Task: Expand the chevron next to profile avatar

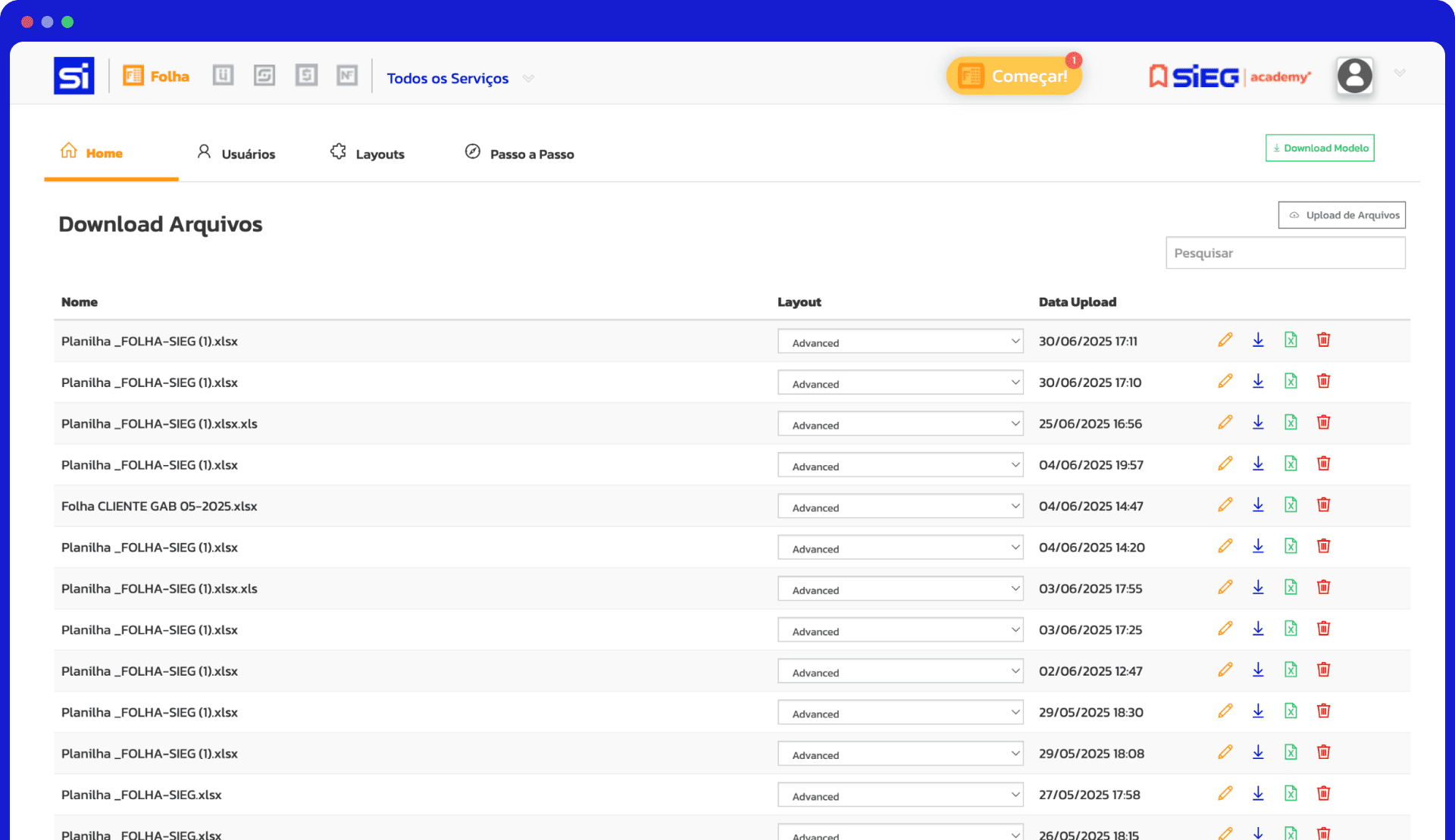Action: [1400, 73]
